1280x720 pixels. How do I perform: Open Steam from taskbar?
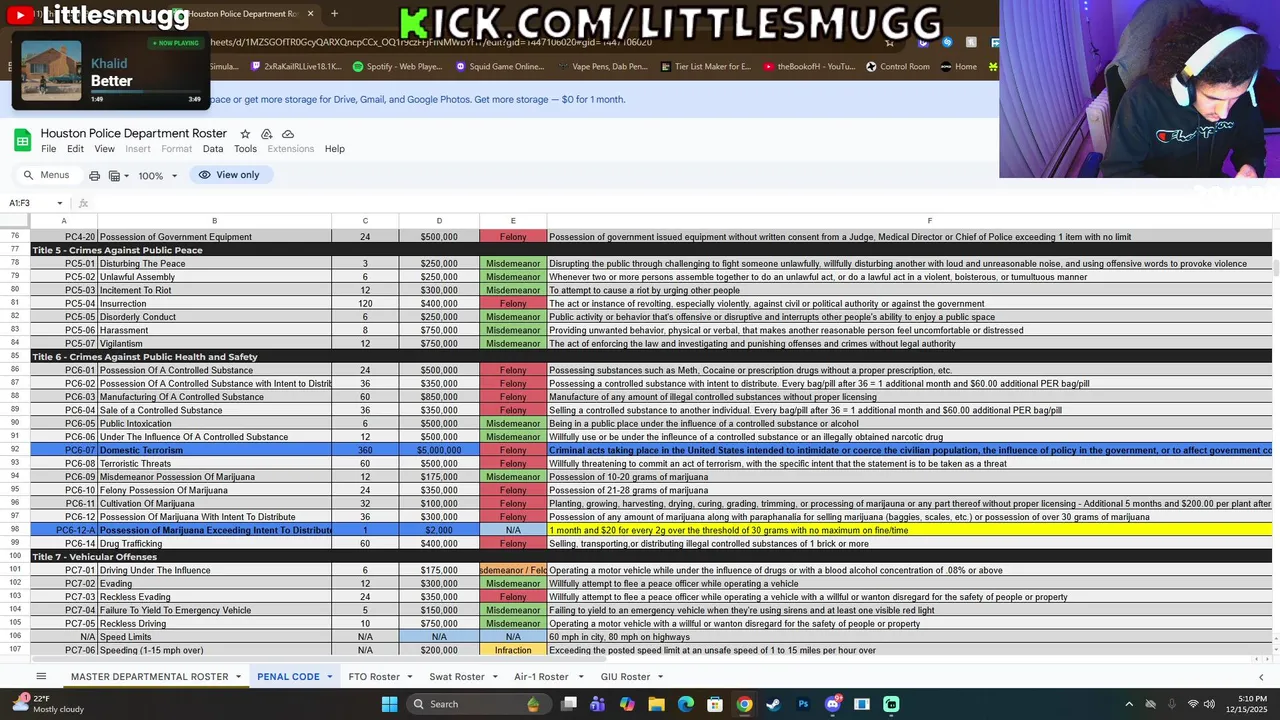click(x=773, y=704)
